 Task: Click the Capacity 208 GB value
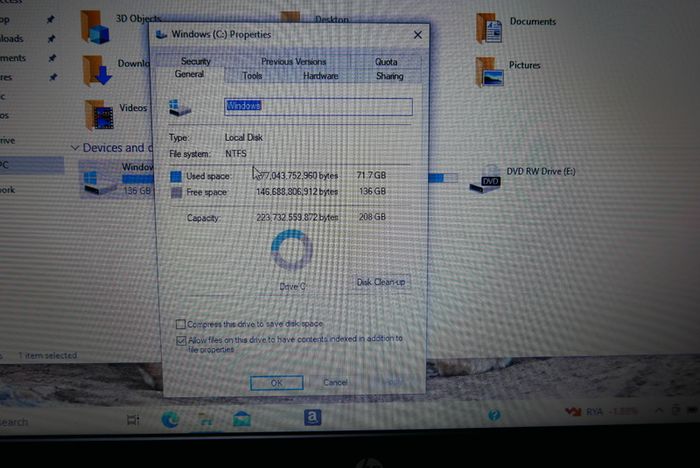[372, 217]
